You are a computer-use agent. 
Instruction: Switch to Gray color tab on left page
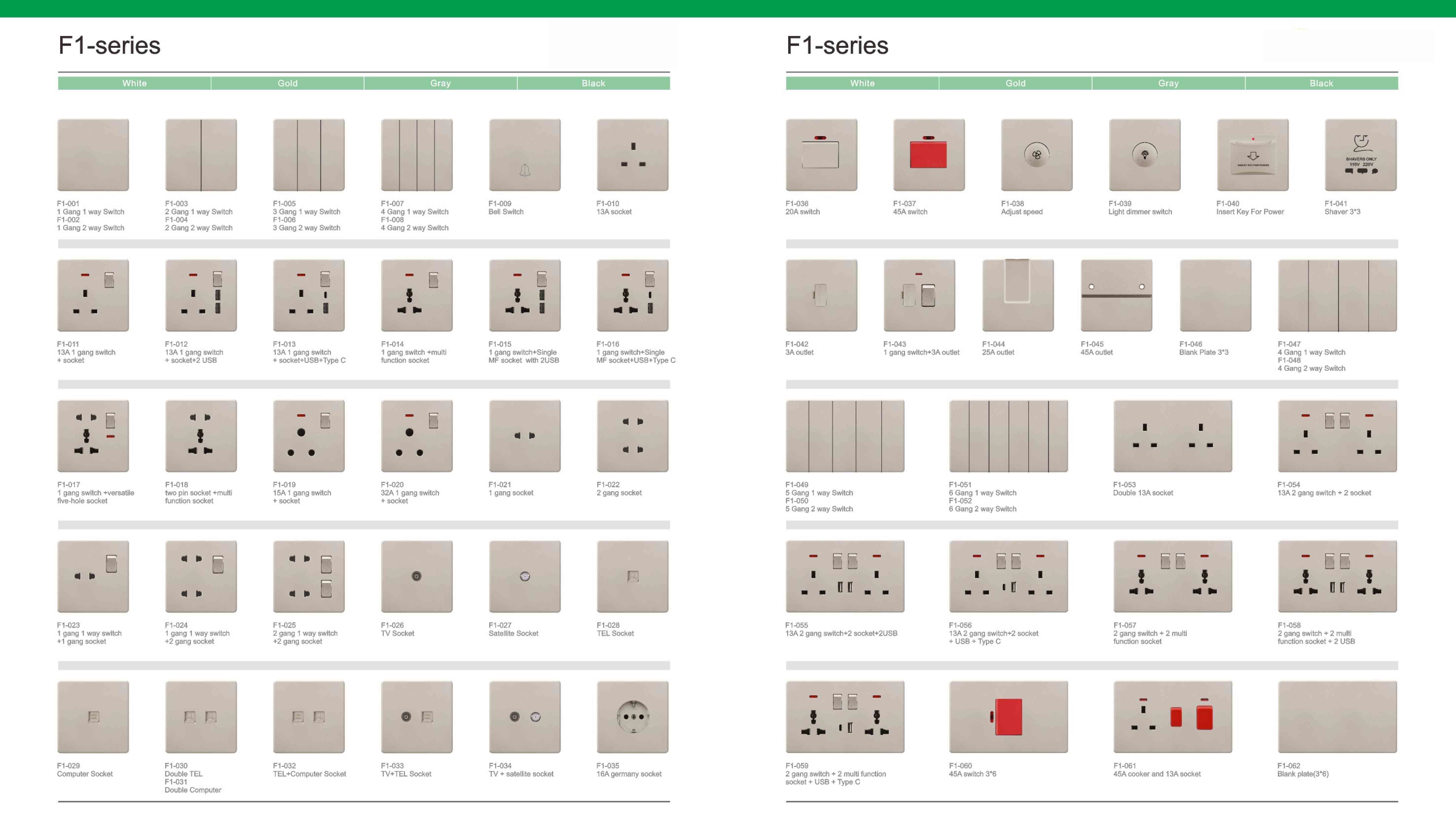click(x=441, y=83)
